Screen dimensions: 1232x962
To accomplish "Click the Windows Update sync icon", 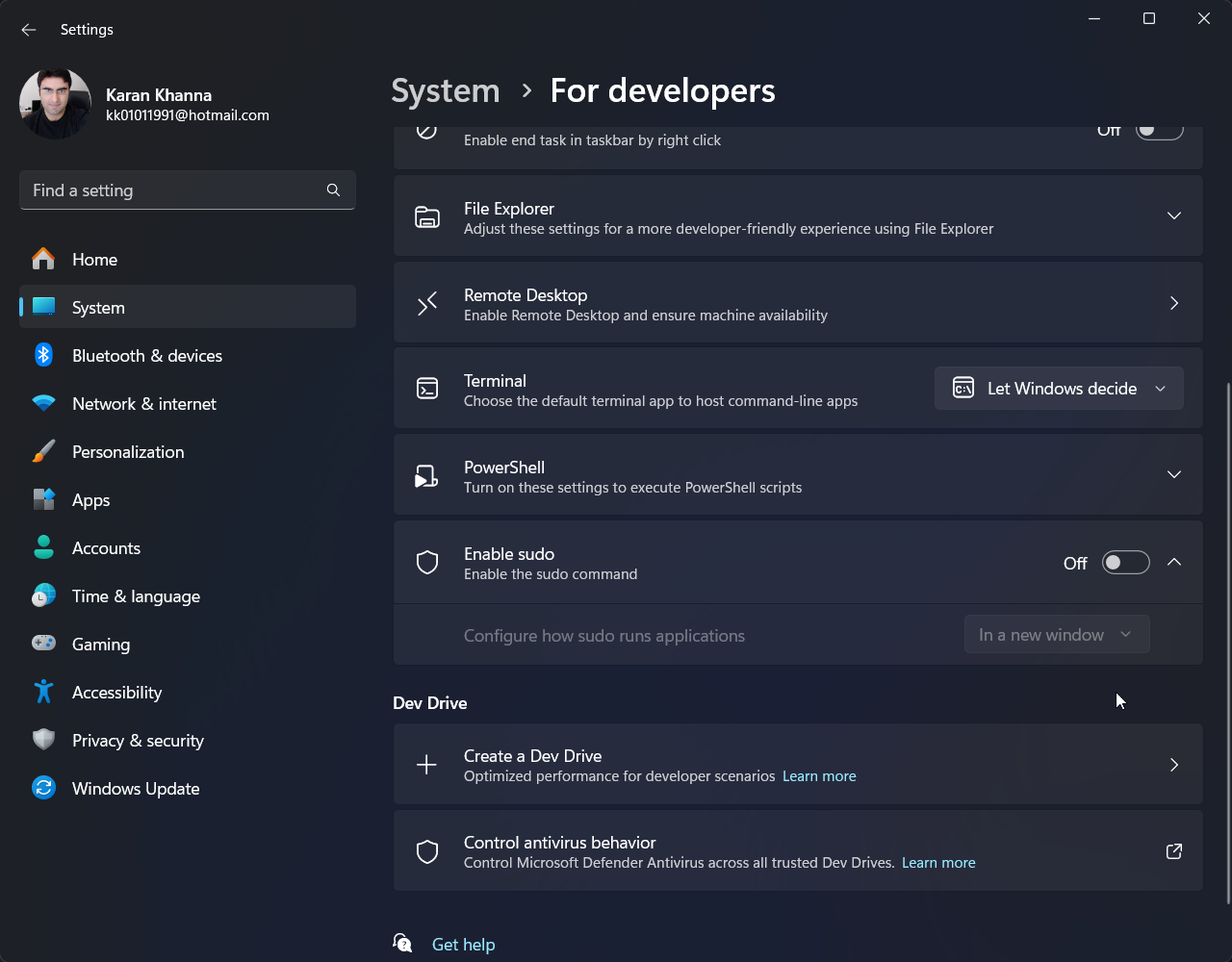I will coord(43,788).
